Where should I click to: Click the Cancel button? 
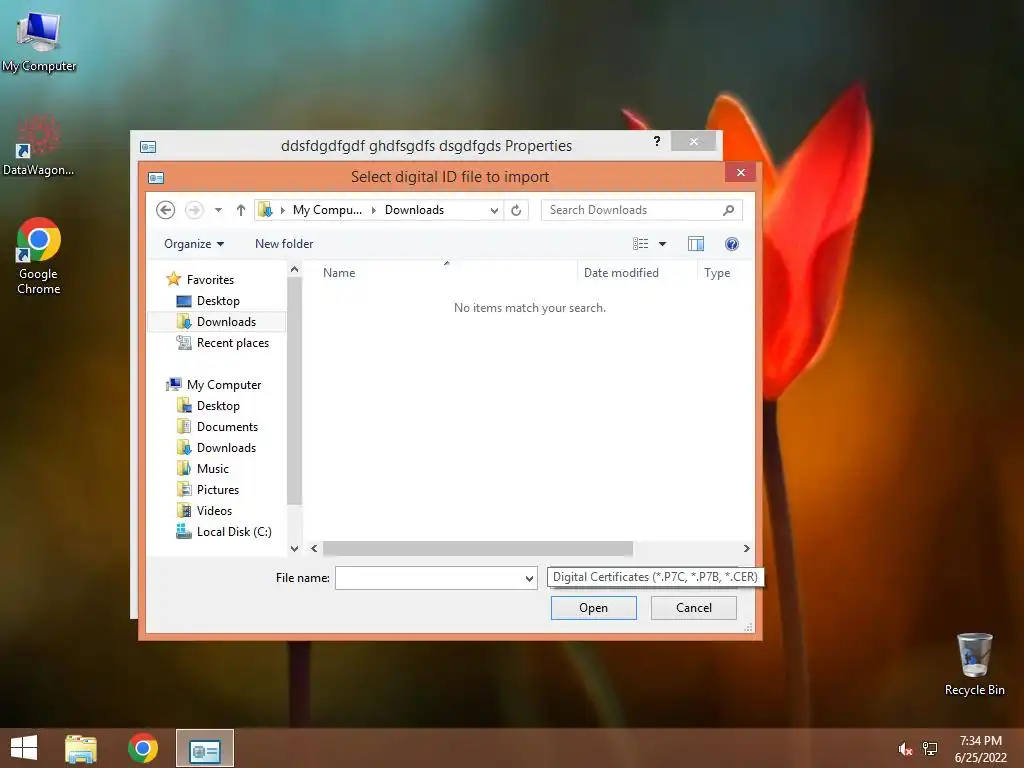tap(694, 608)
